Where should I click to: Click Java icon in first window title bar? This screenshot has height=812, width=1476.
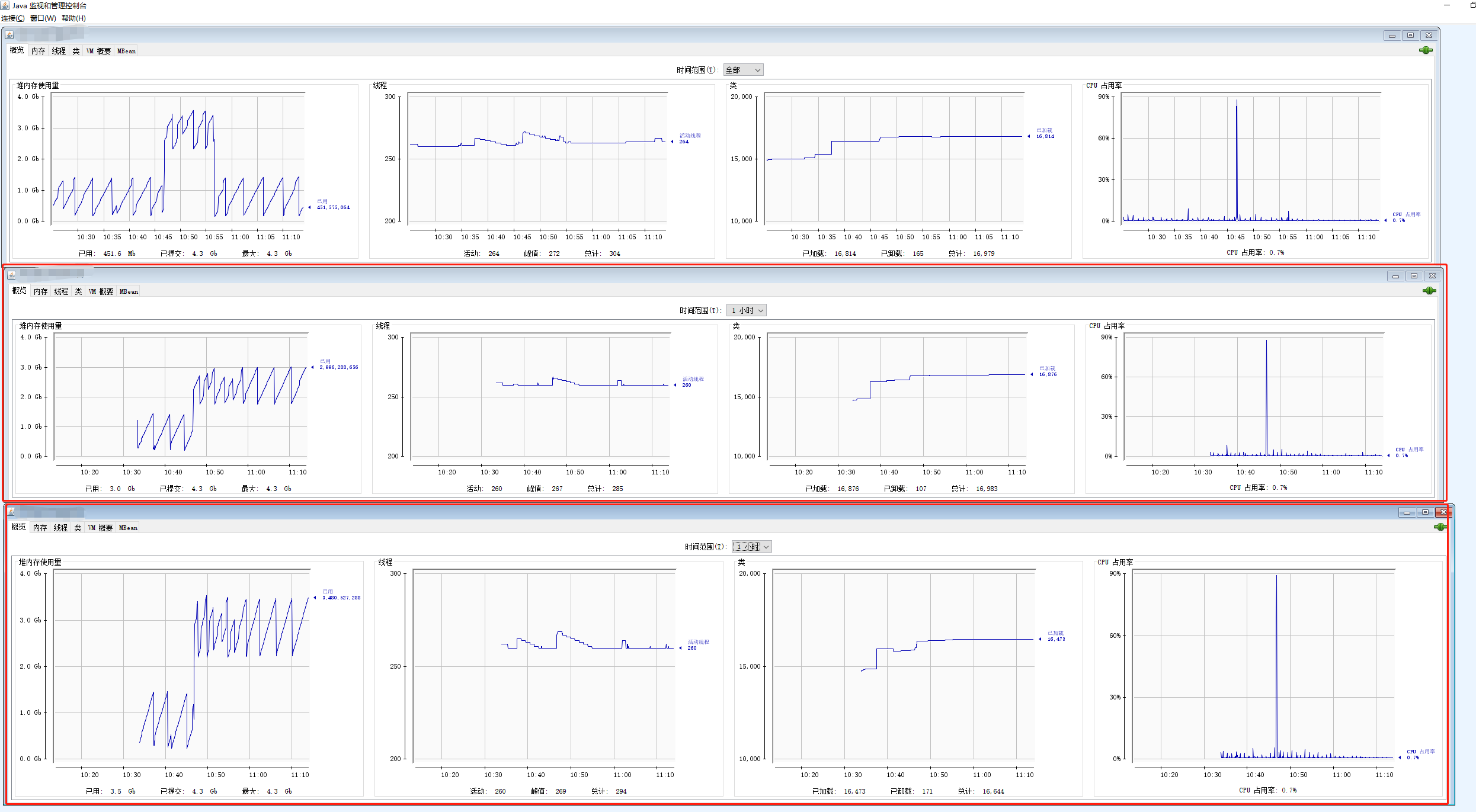tap(9, 35)
